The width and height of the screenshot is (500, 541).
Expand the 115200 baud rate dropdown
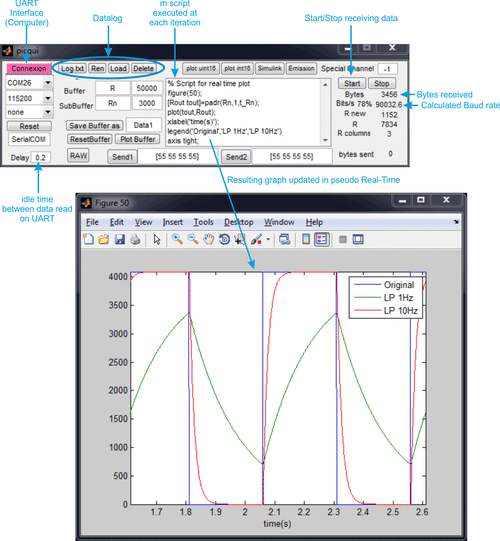click(48, 98)
